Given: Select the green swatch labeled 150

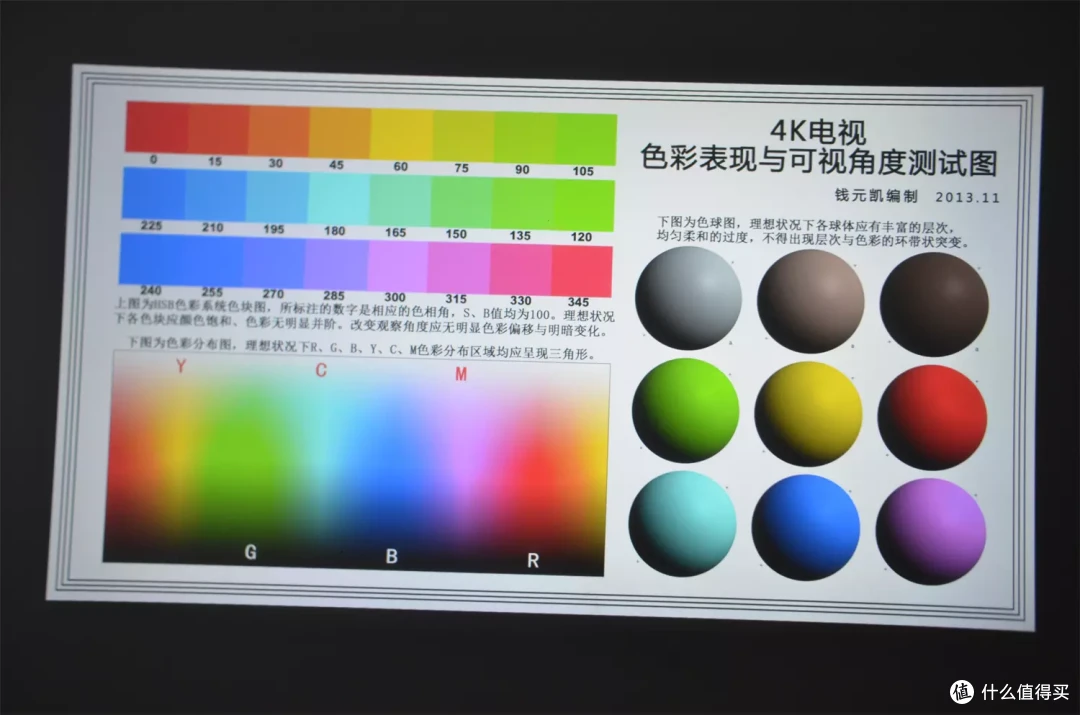Looking at the screenshot, I should (461, 203).
